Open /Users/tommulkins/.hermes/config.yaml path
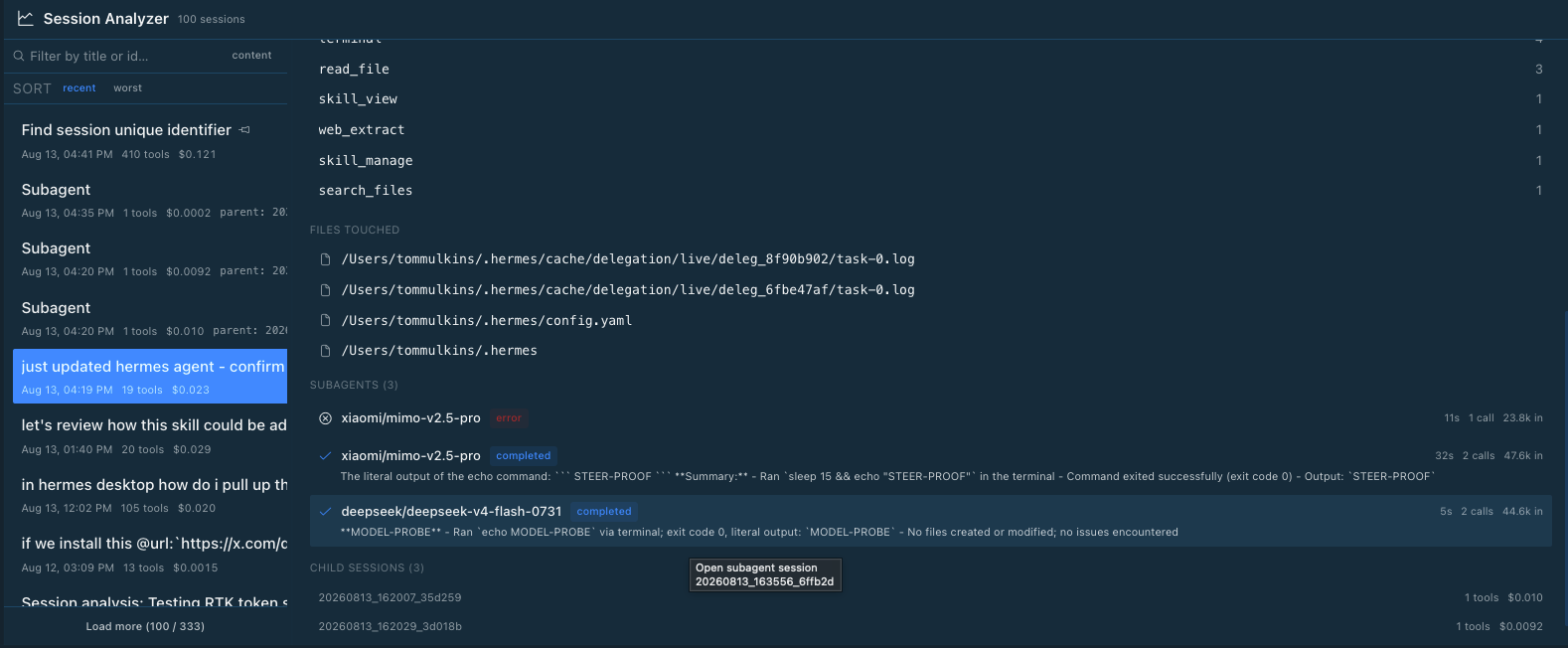The image size is (1568, 648). 487,321
